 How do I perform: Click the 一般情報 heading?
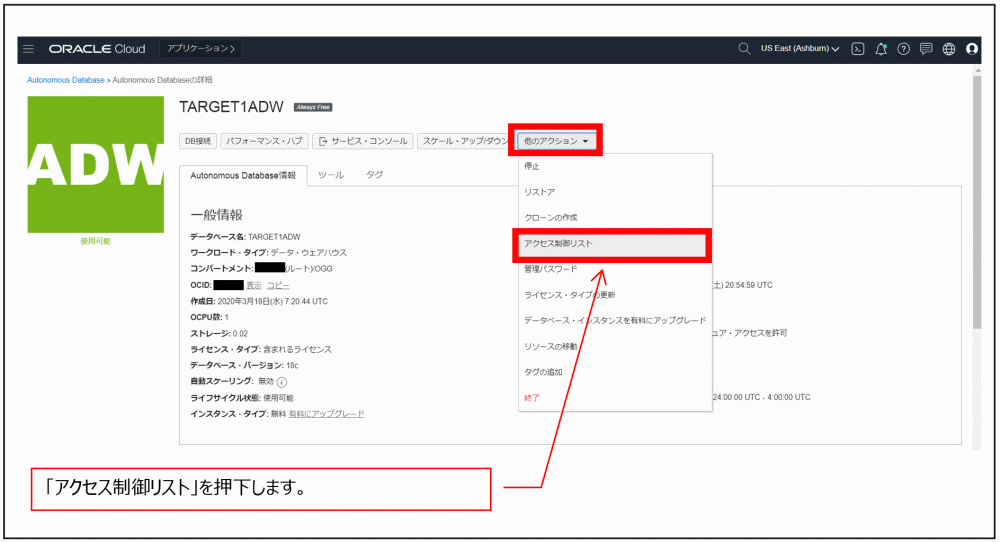point(216,215)
